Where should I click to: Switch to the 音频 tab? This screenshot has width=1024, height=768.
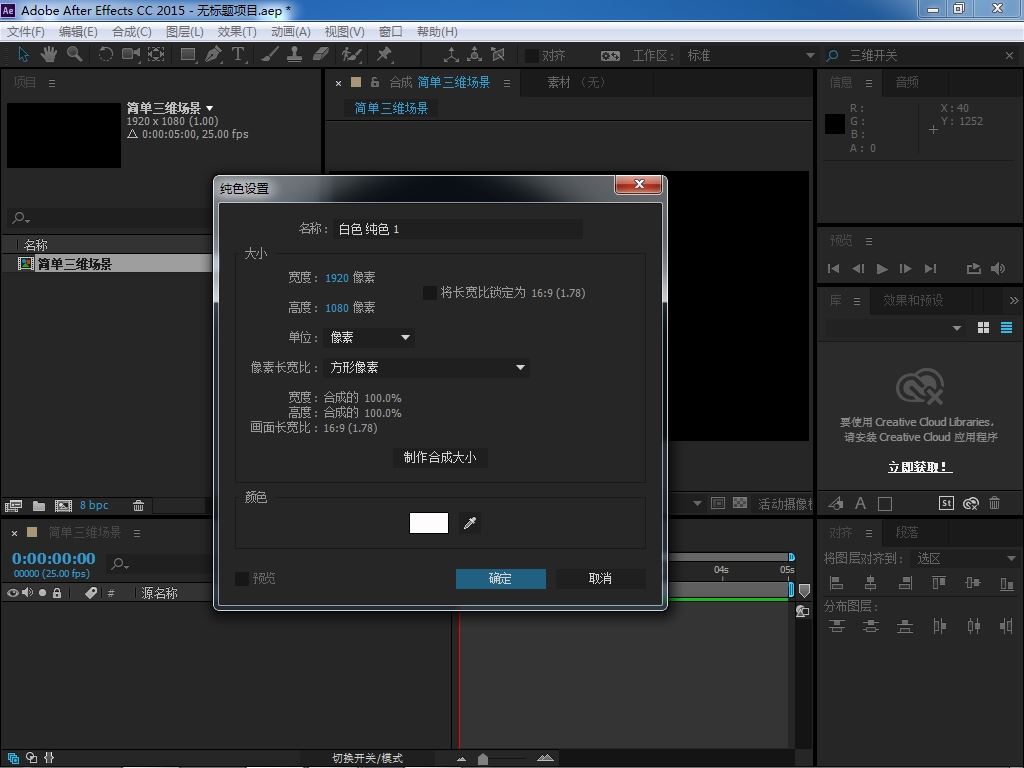click(907, 82)
